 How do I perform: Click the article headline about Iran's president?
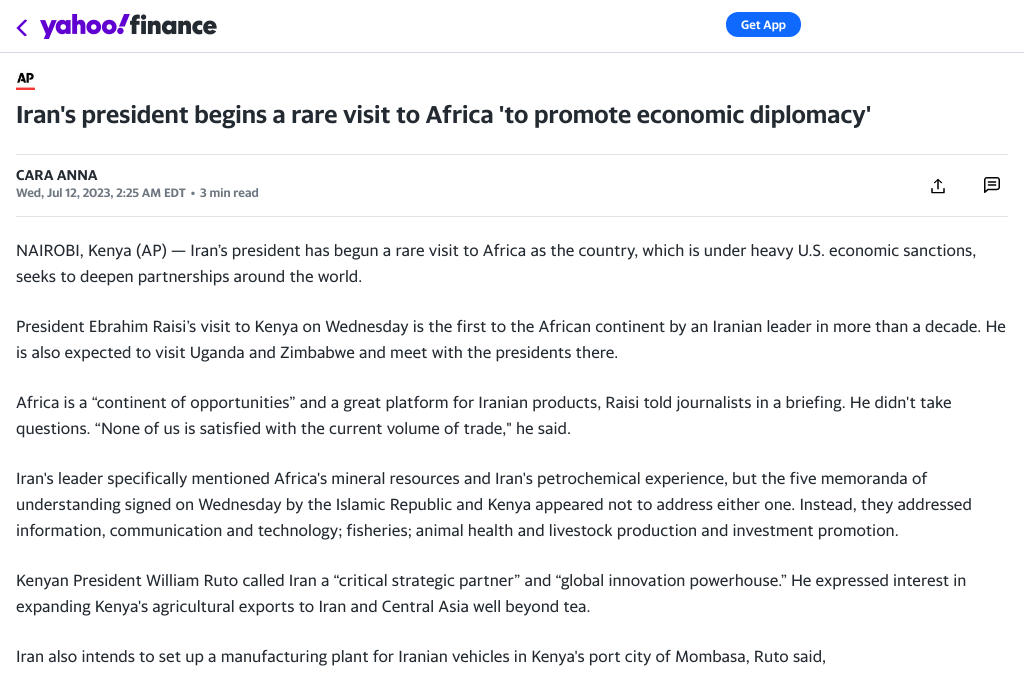pyautogui.click(x=443, y=115)
